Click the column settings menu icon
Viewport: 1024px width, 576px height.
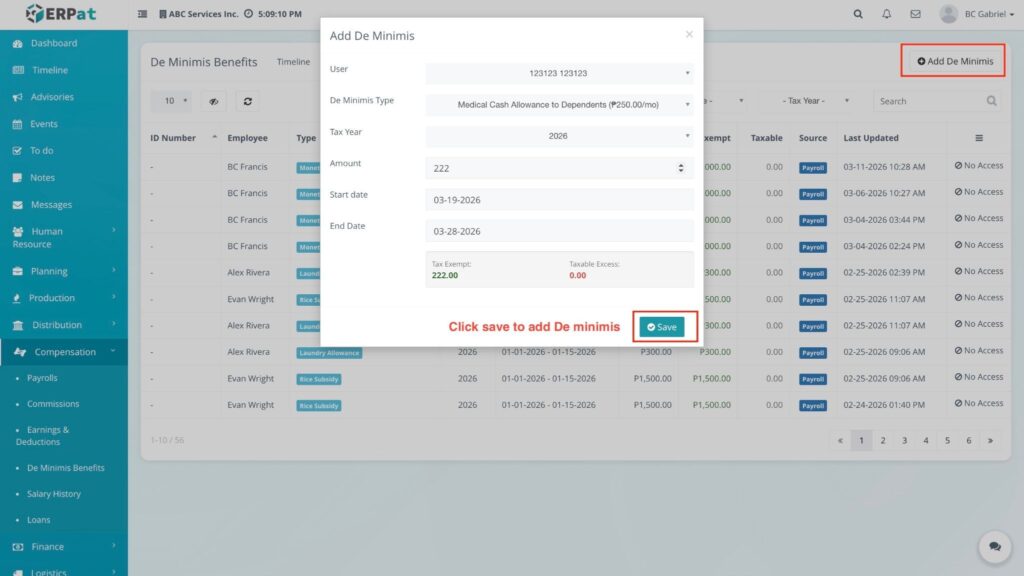tap(978, 138)
